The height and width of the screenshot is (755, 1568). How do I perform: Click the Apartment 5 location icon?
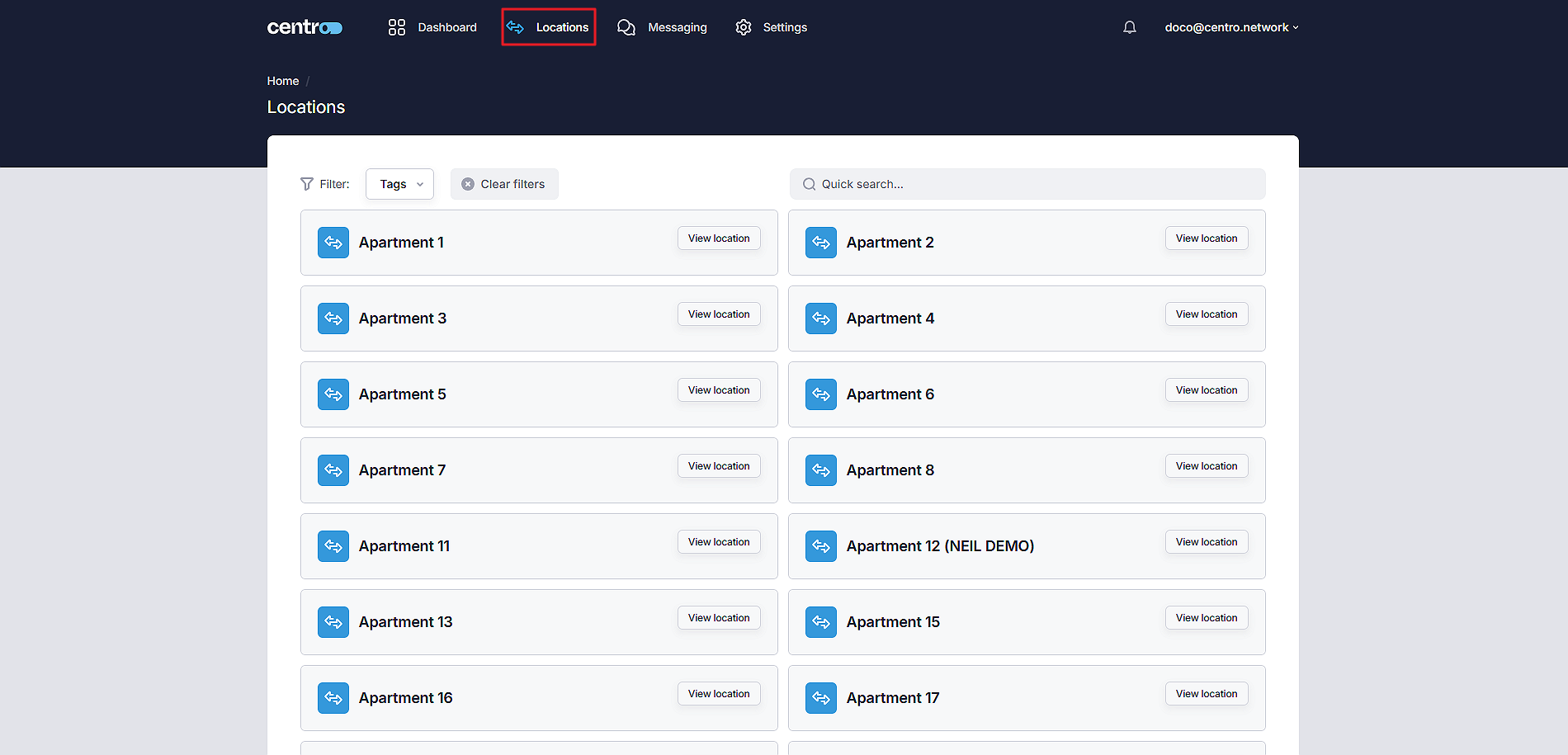pos(333,394)
